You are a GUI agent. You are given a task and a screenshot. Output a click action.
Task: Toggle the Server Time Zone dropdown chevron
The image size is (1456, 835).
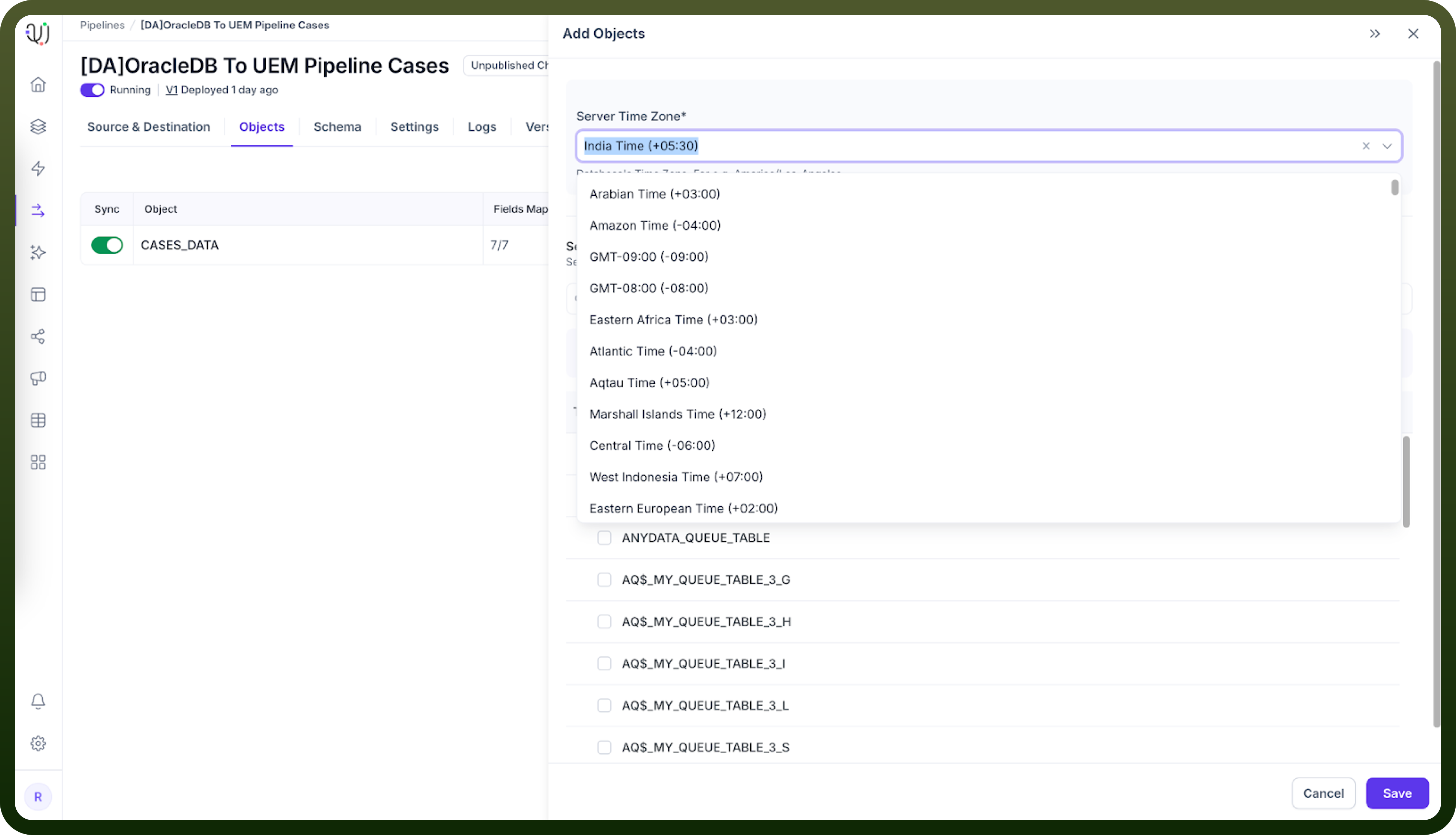(1387, 146)
